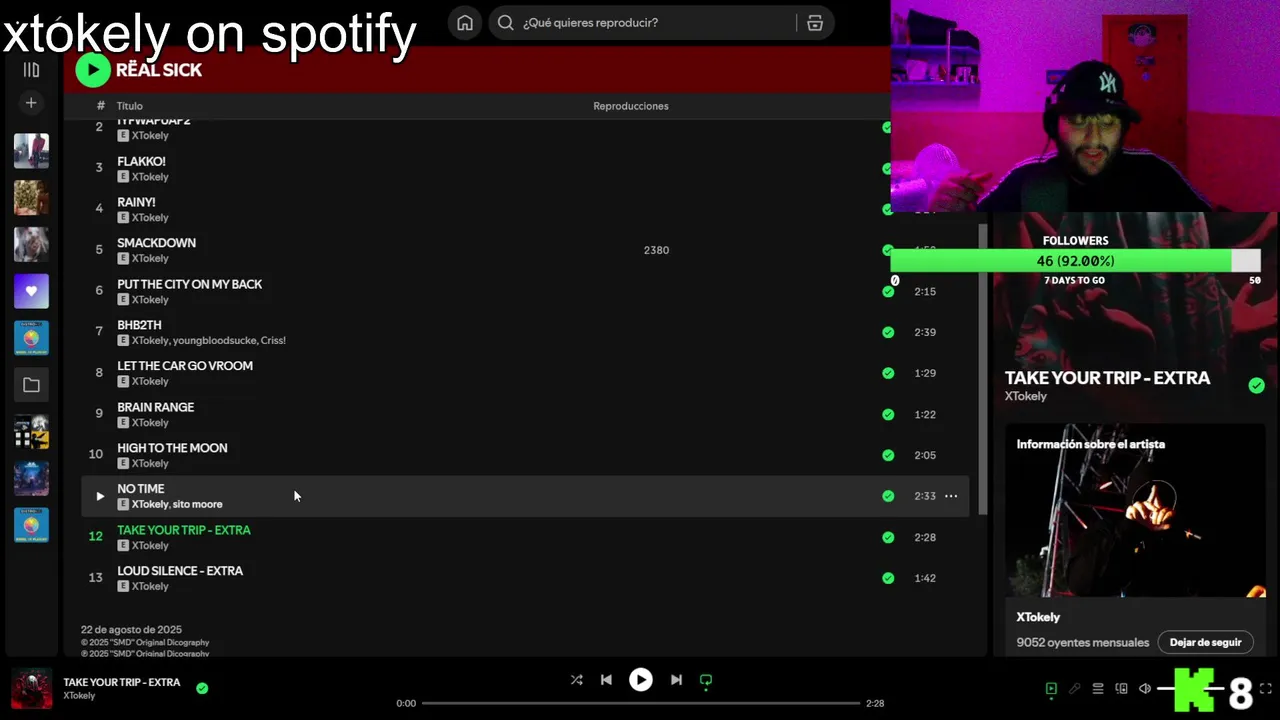Collapse the library sidebar icon
This screenshot has height=720, width=1280.
[x=31, y=70]
